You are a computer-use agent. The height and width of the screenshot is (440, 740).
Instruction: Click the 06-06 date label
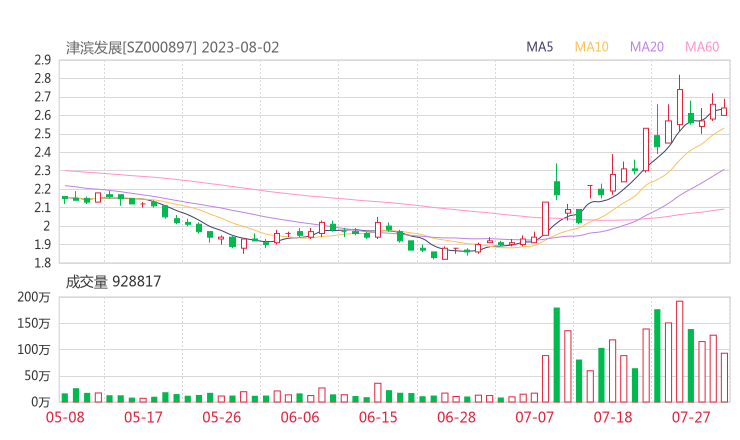pos(300,417)
